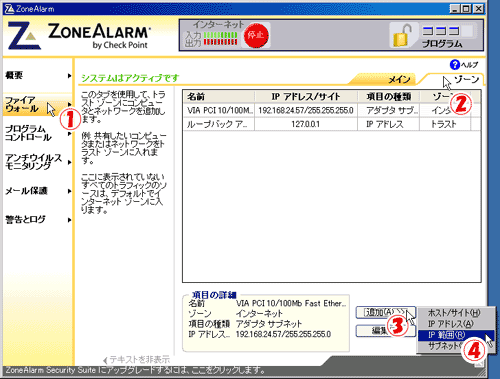500x379 pixels.
Task: Click the inbound/outbound traffic meter bars
Action: point(220,38)
